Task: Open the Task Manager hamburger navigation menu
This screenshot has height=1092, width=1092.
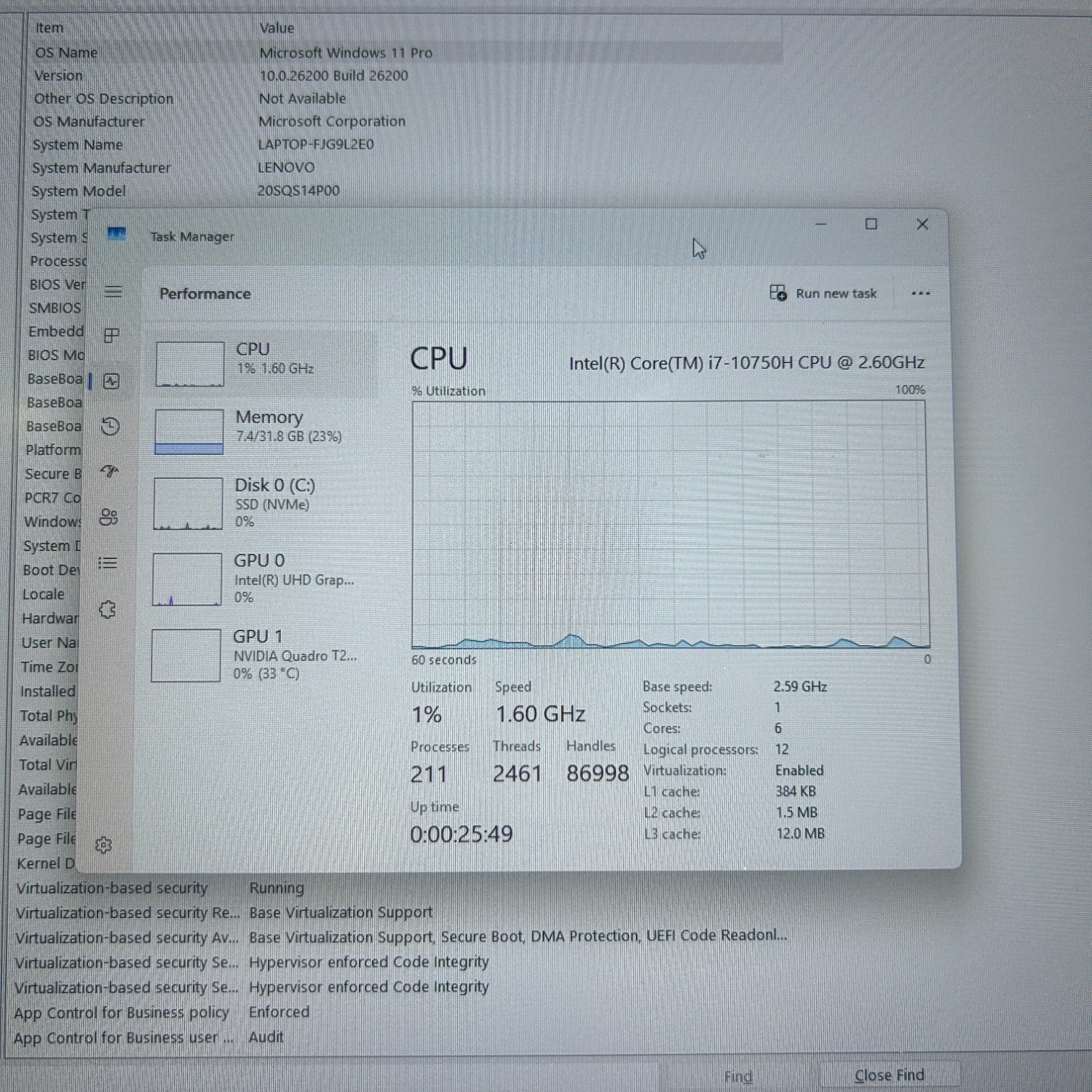Action: point(113,292)
